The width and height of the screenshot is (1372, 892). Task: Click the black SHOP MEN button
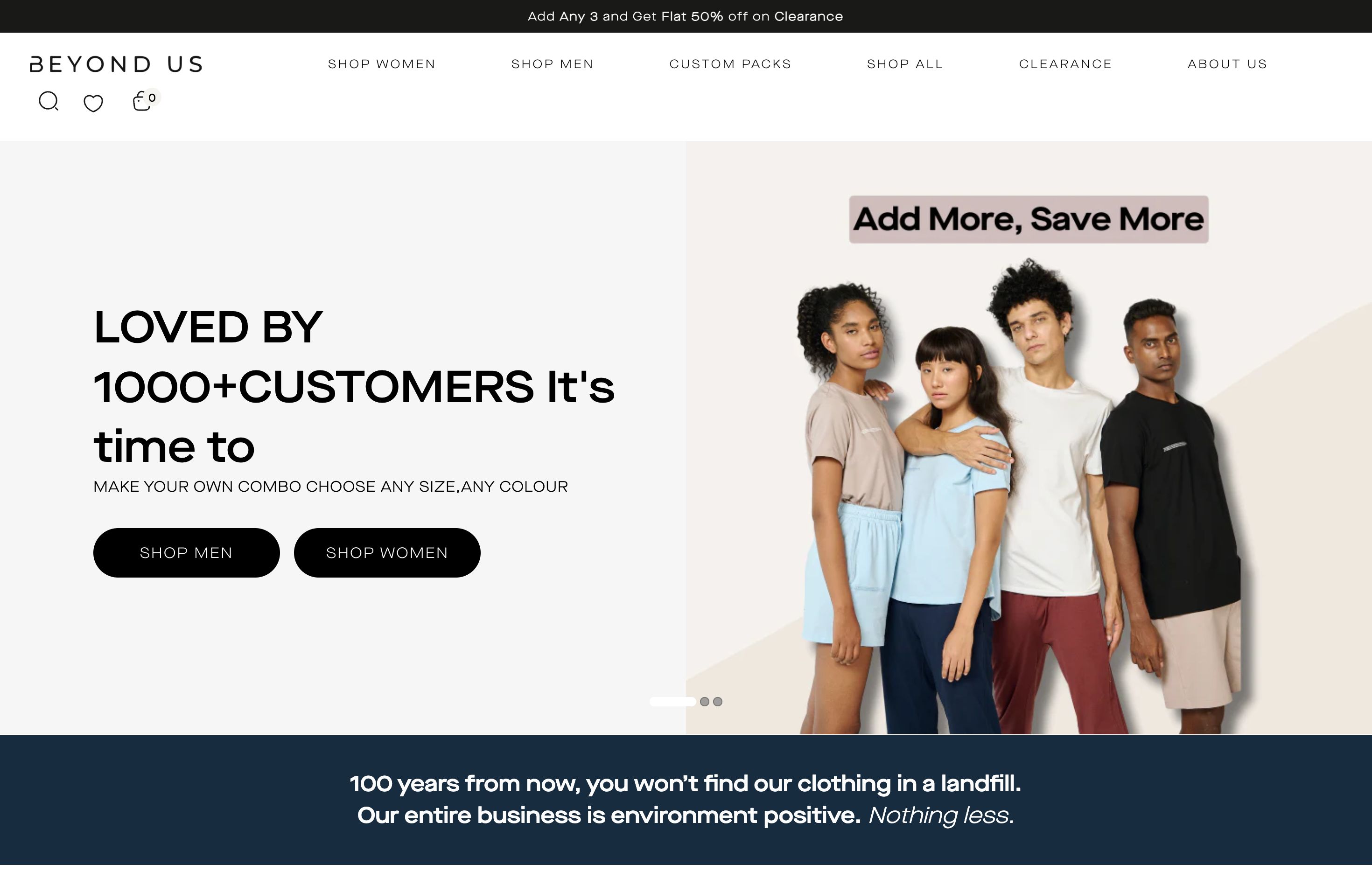point(186,553)
